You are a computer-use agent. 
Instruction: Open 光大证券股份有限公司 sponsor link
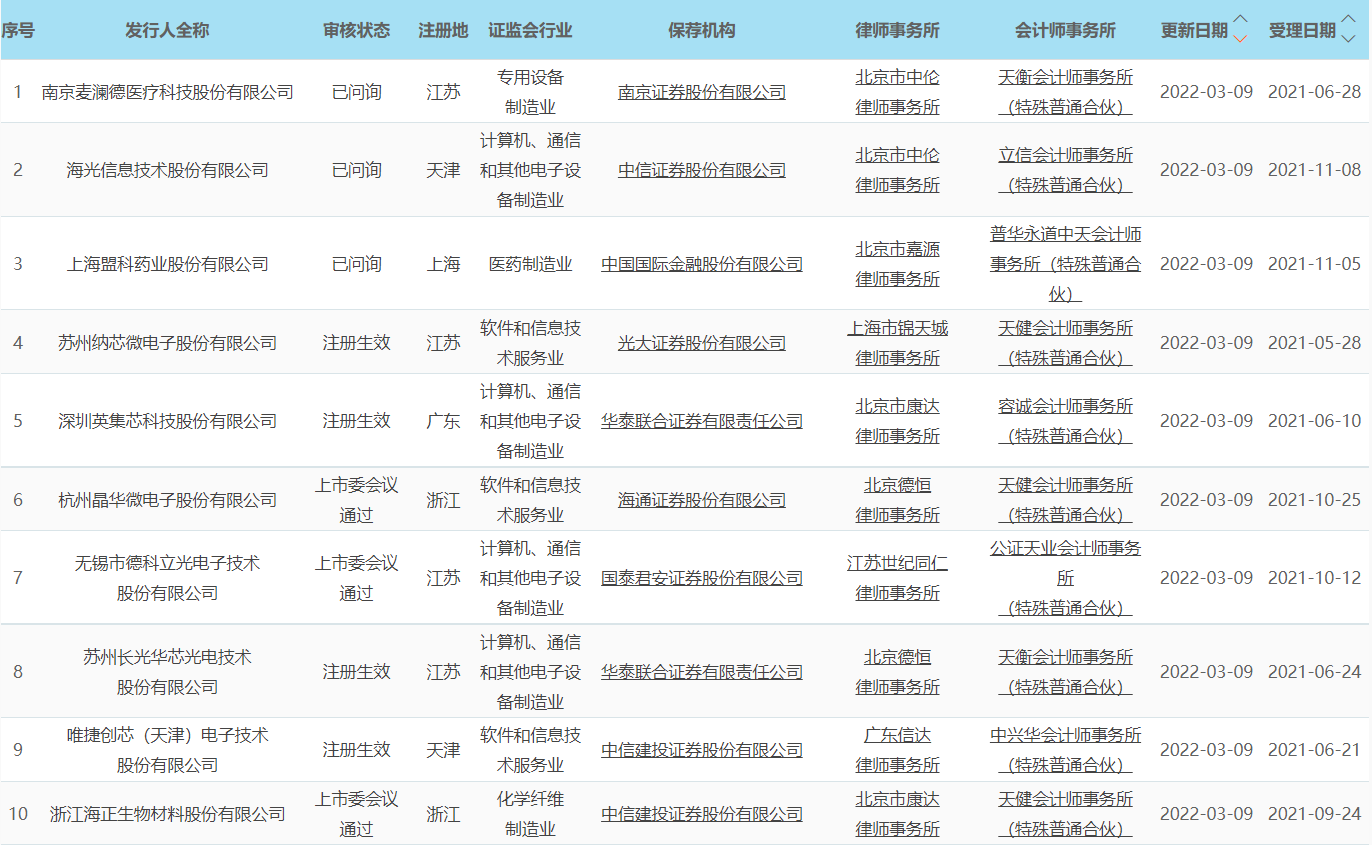coord(702,343)
